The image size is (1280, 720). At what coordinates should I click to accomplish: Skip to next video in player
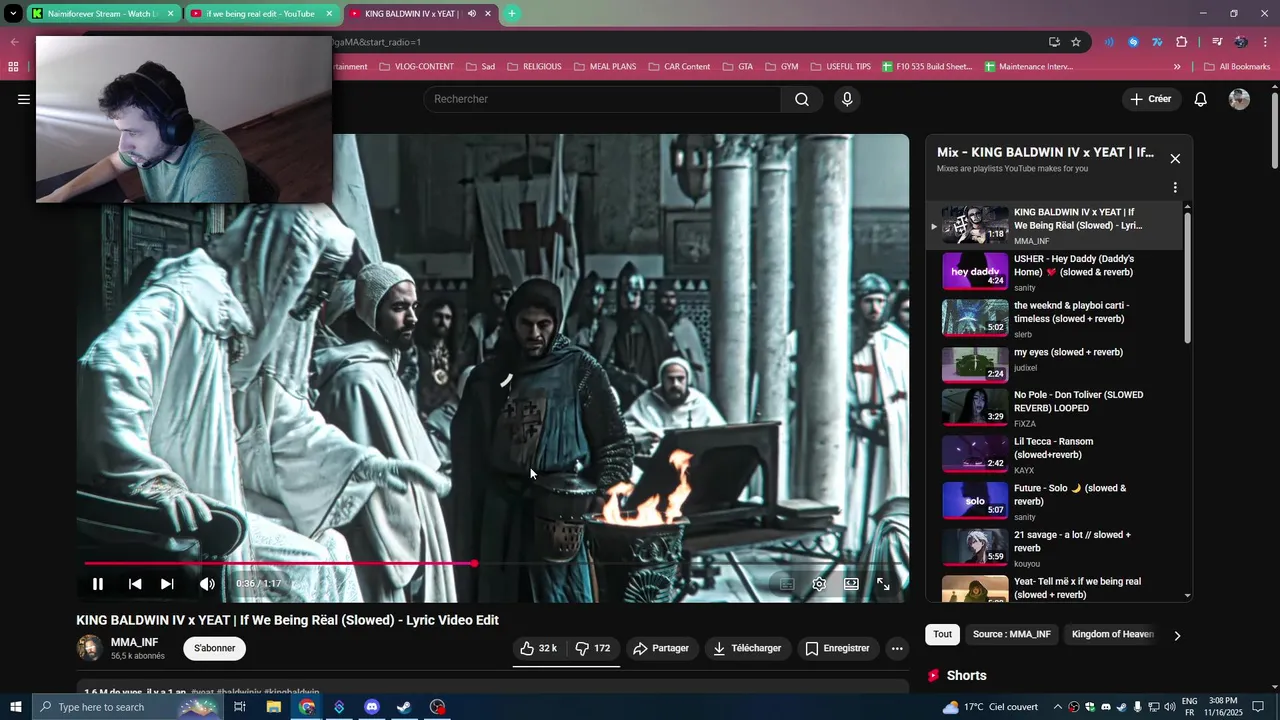(167, 584)
